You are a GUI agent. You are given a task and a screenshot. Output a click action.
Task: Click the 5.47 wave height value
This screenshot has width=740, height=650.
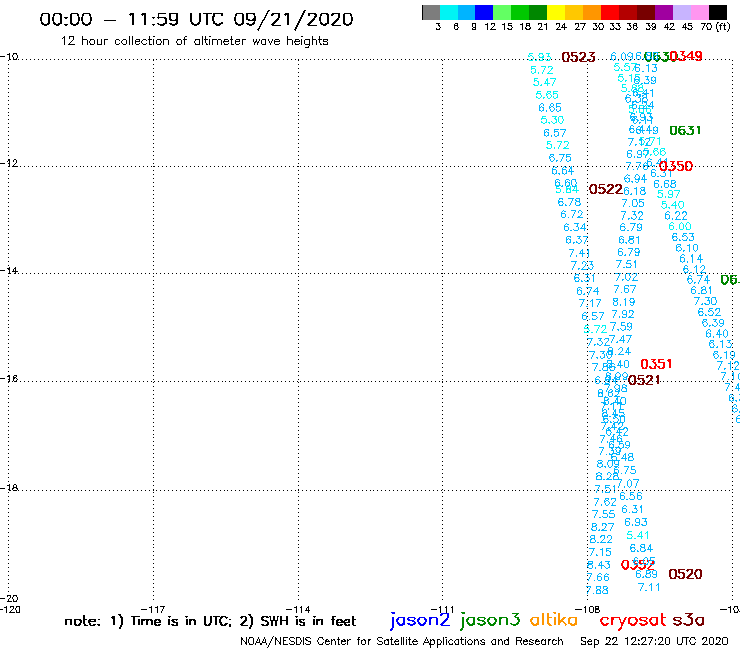545,82
